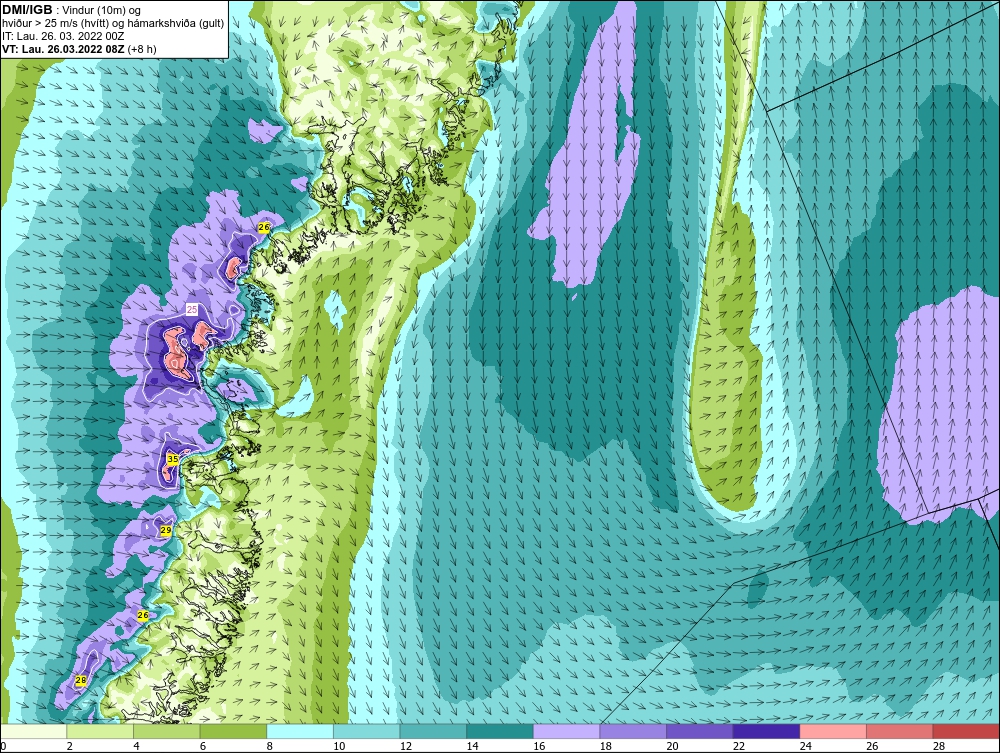The width and height of the screenshot is (1000, 753).
Task: Click the pale cream 0–2 m/s legend swatch
Action: point(33,731)
